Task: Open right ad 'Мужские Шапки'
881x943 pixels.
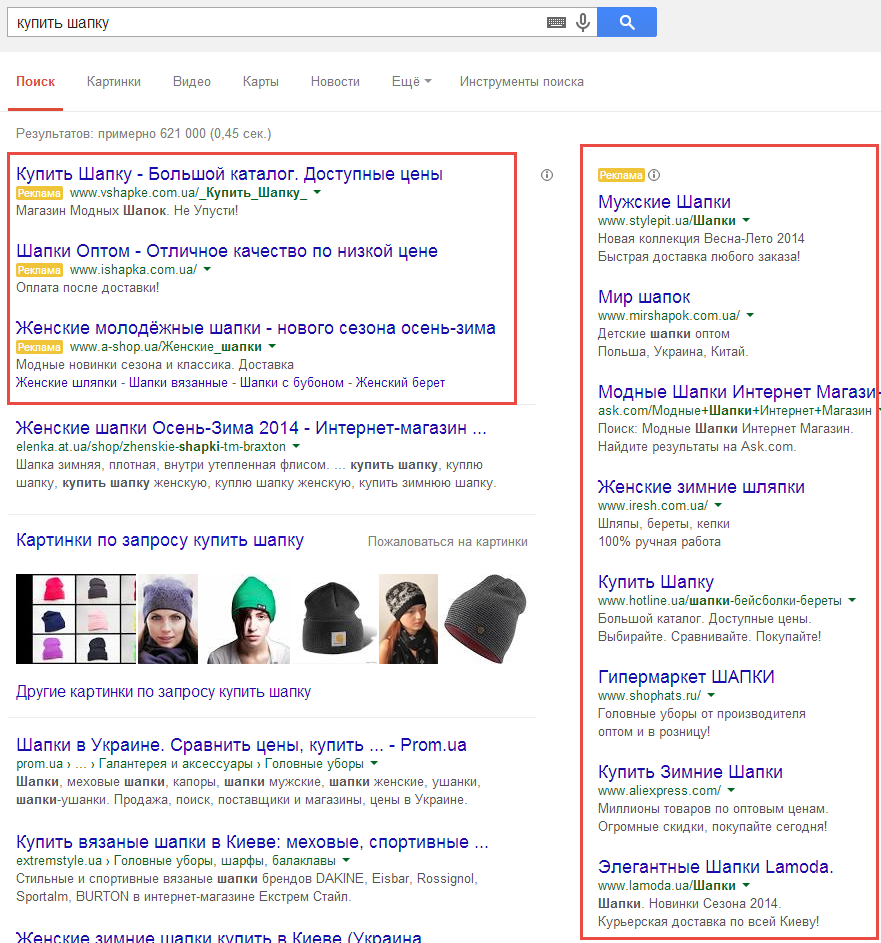Action: pos(664,201)
